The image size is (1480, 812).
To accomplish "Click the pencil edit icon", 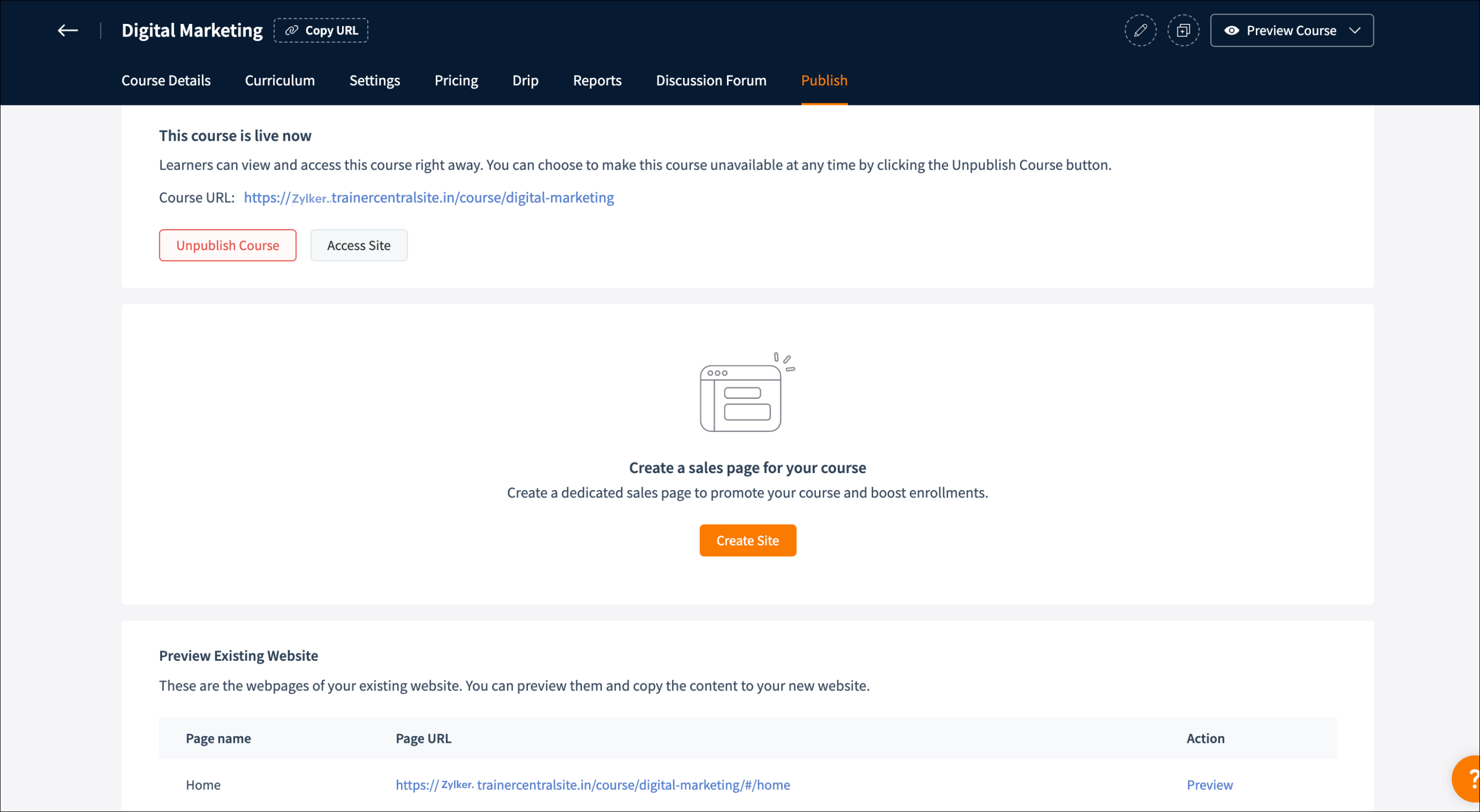I will (1140, 31).
